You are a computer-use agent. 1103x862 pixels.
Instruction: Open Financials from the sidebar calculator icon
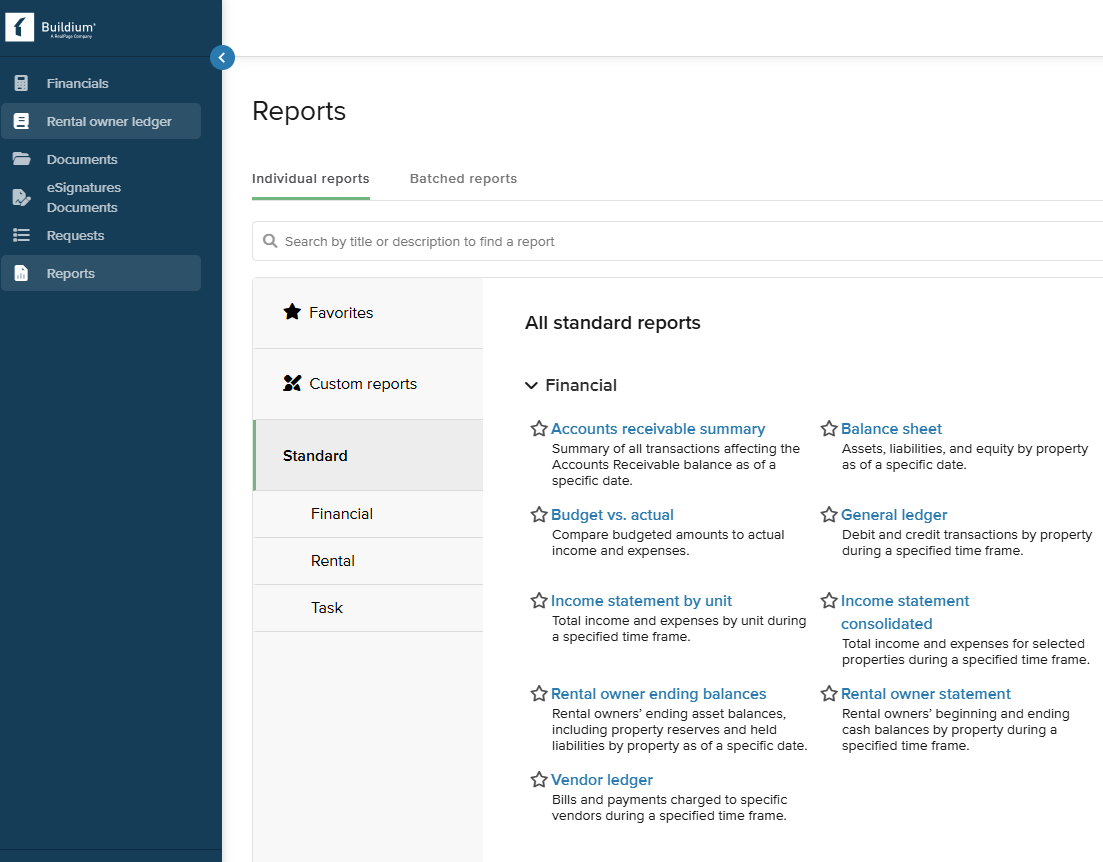pyautogui.click(x=21, y=83)
